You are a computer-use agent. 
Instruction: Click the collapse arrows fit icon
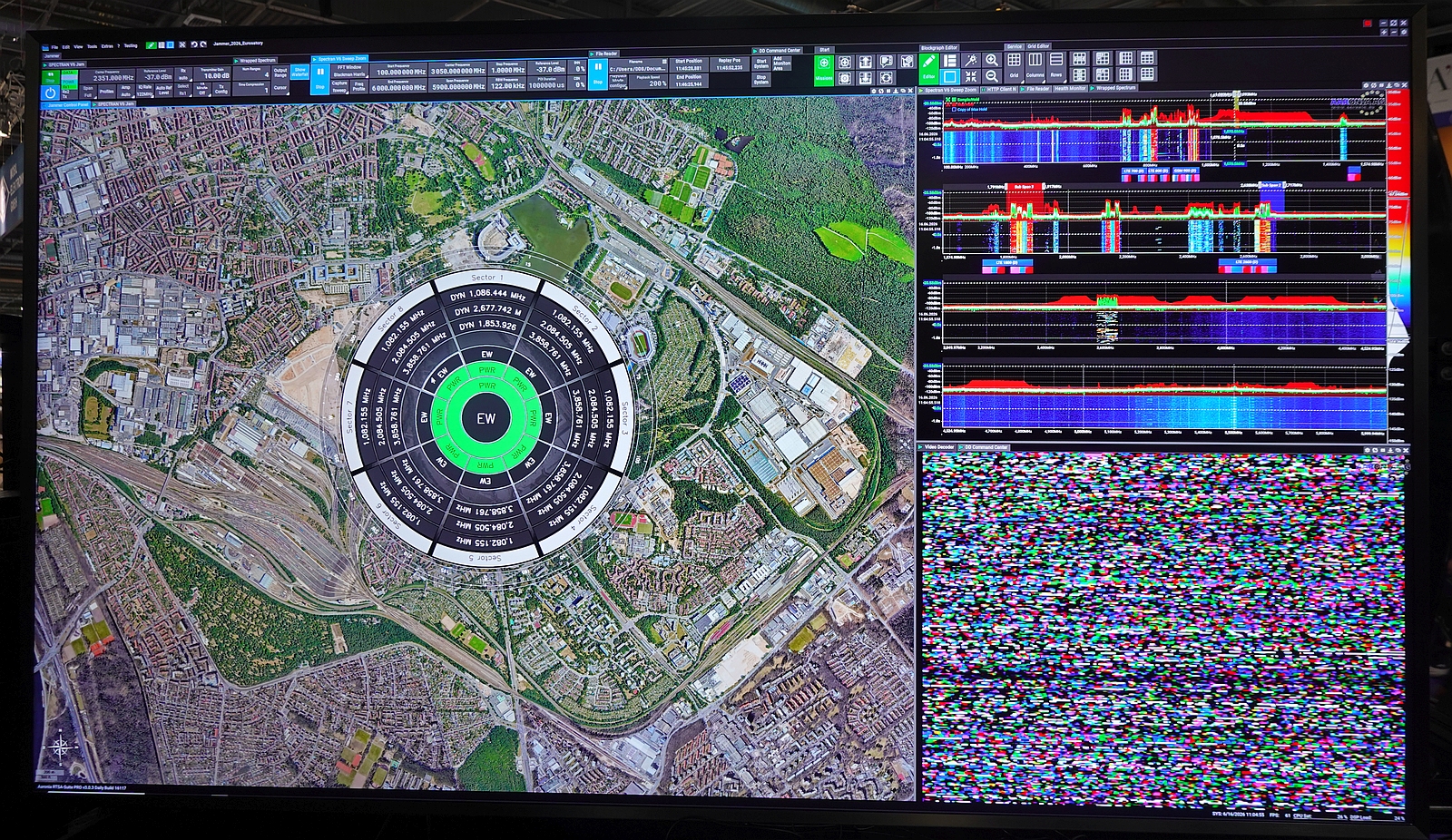pyautogui.click(x=971, y=77)
